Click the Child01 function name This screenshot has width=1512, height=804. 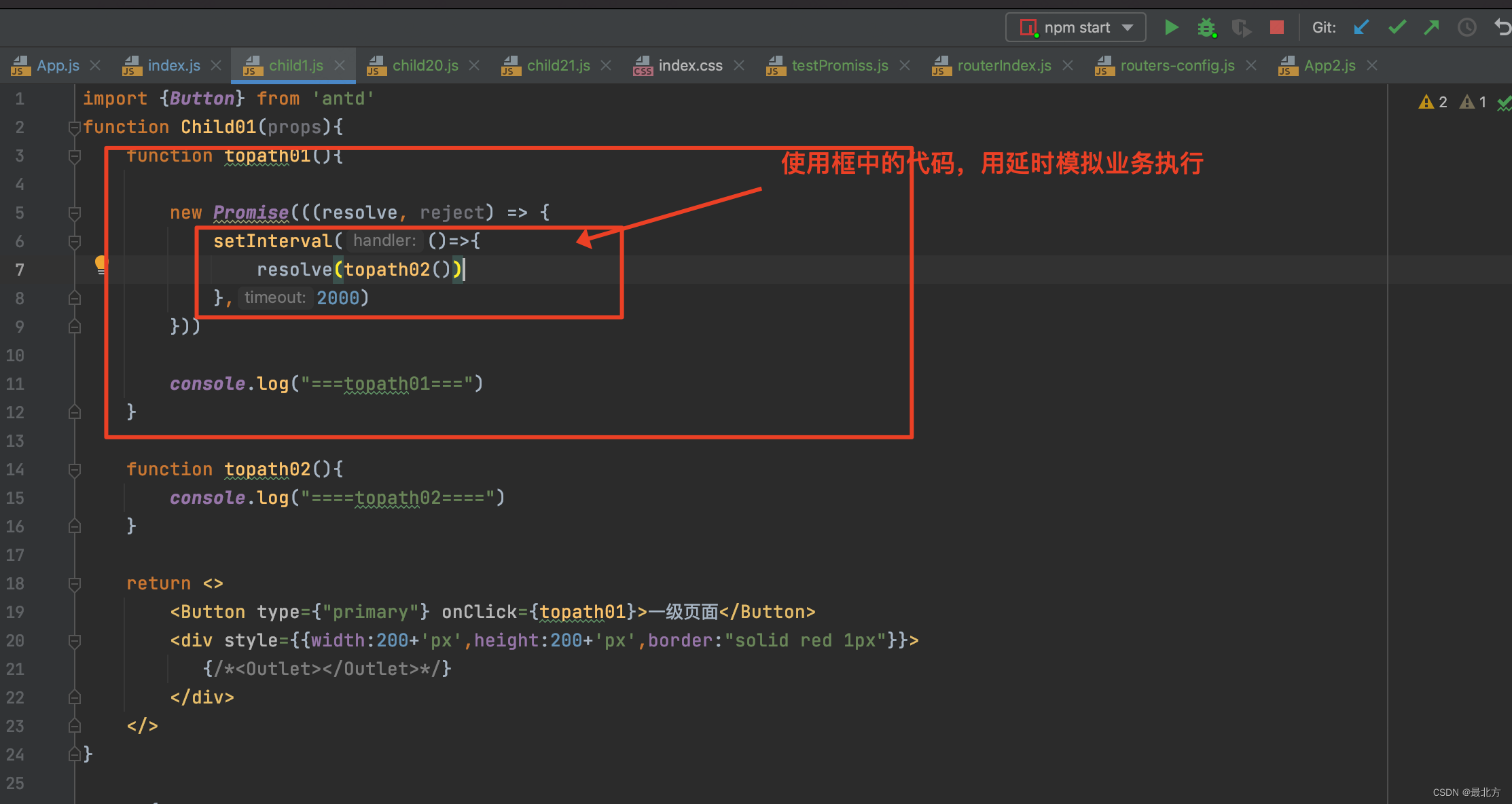[x=218, y=128]
